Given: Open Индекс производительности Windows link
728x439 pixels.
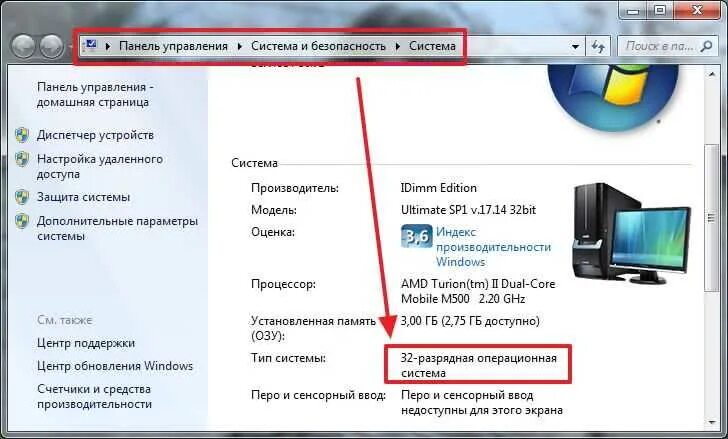Looking at the screenshot, I should (493, 247).
